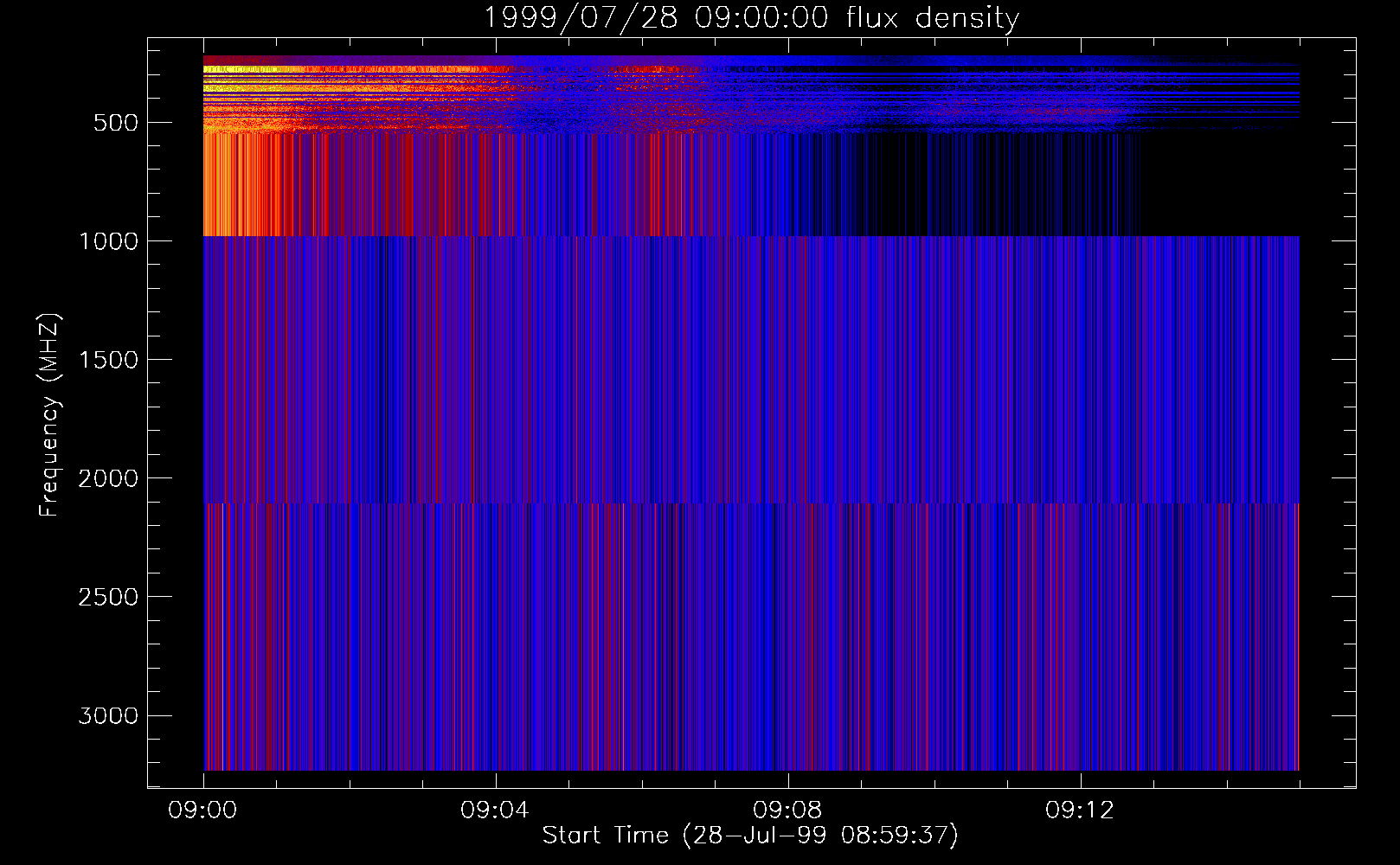Click the blue spectrogram band at 1500 MHz above 09:08
This screenshot has height=865, width=1400.
pos(787,359)
